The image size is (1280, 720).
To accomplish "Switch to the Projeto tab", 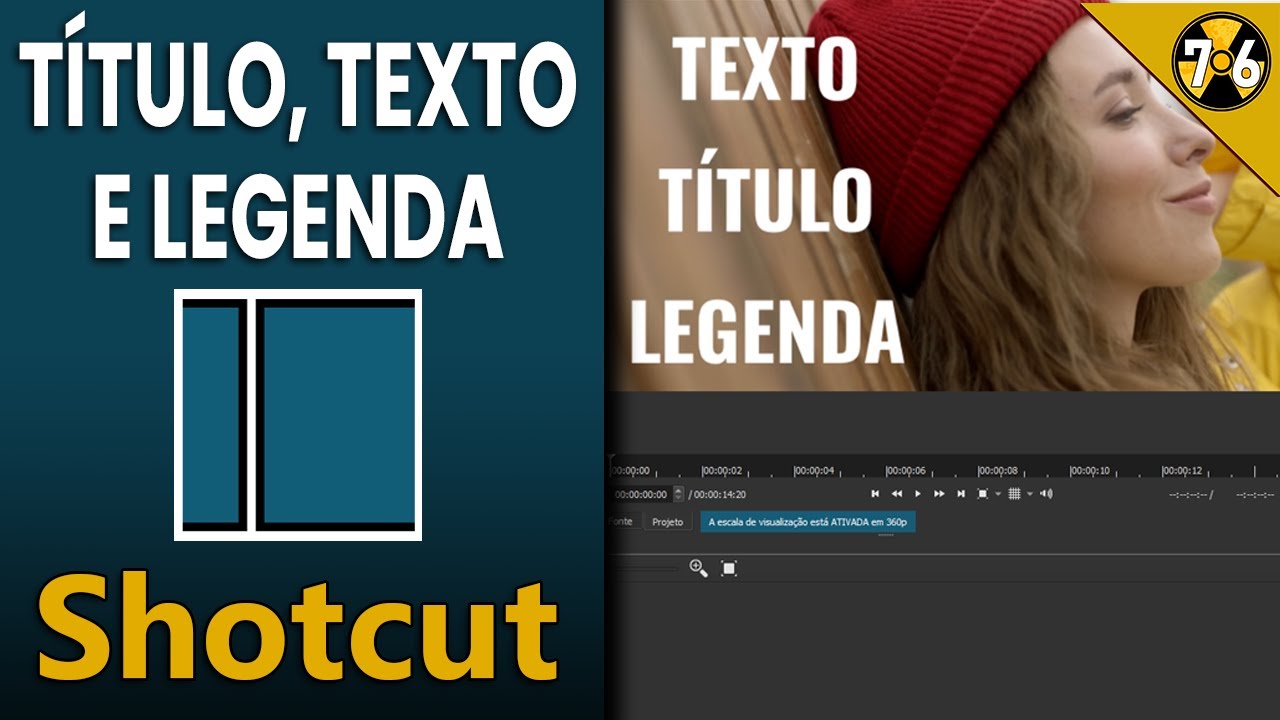I will 667,522.
